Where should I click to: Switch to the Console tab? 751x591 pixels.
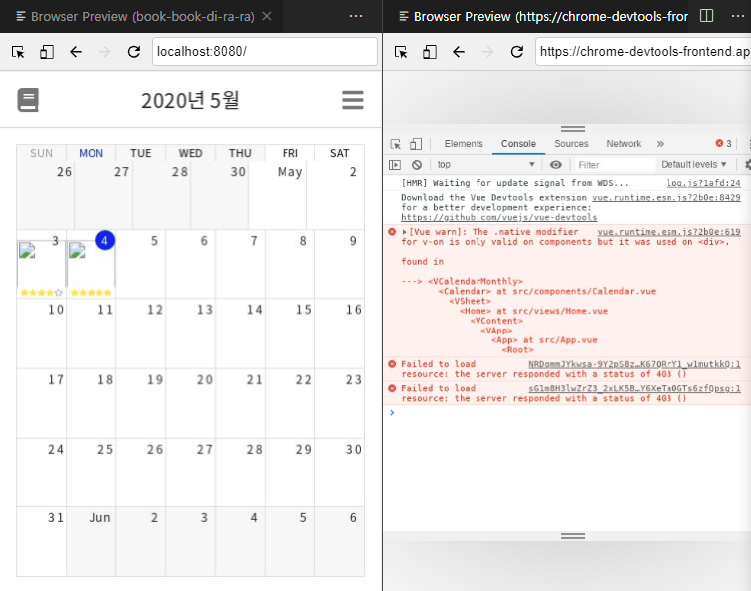(518, 144)
